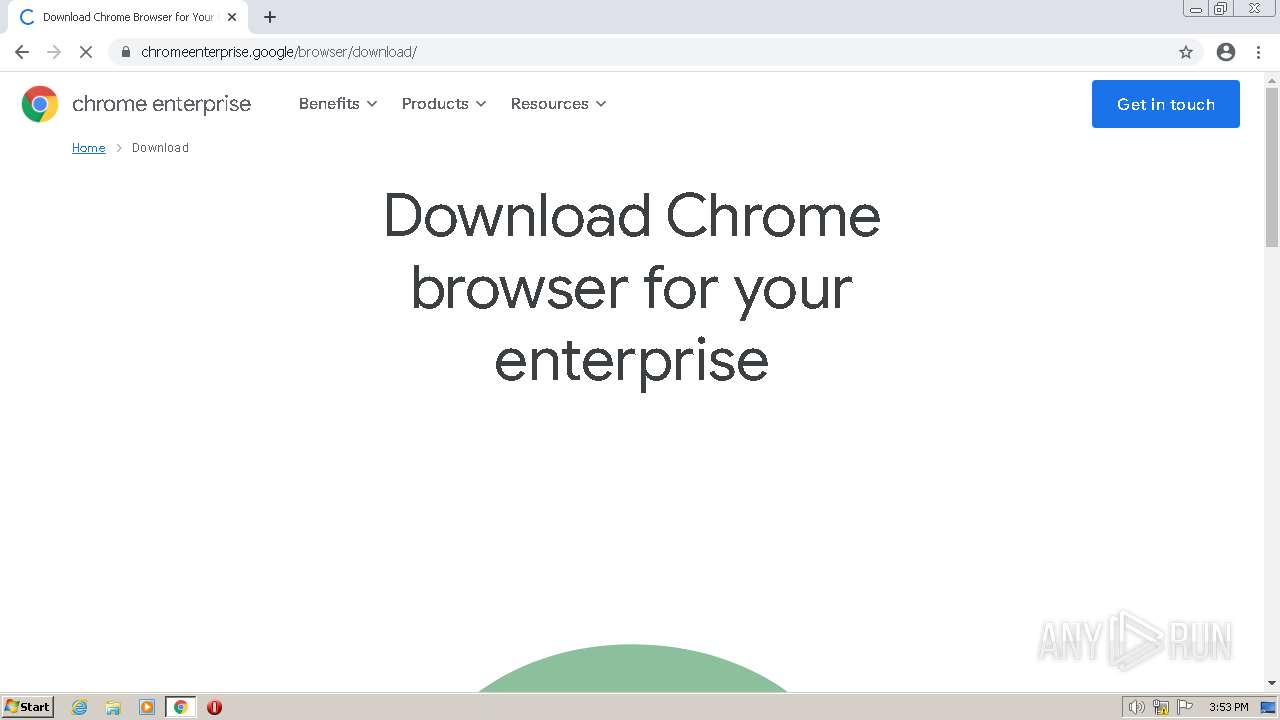
Task: Open the Chrome profile avatar
Action: pyautogui.click(x=1226, y=52)
